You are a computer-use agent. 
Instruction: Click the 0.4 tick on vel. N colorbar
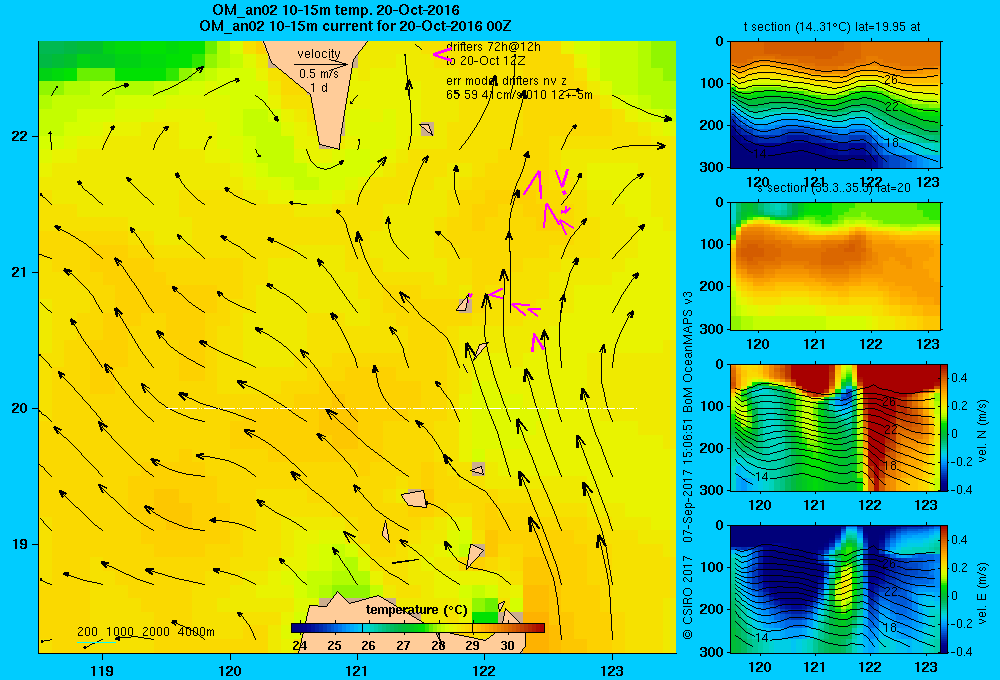pyautogui.click(x=959, y=378)
